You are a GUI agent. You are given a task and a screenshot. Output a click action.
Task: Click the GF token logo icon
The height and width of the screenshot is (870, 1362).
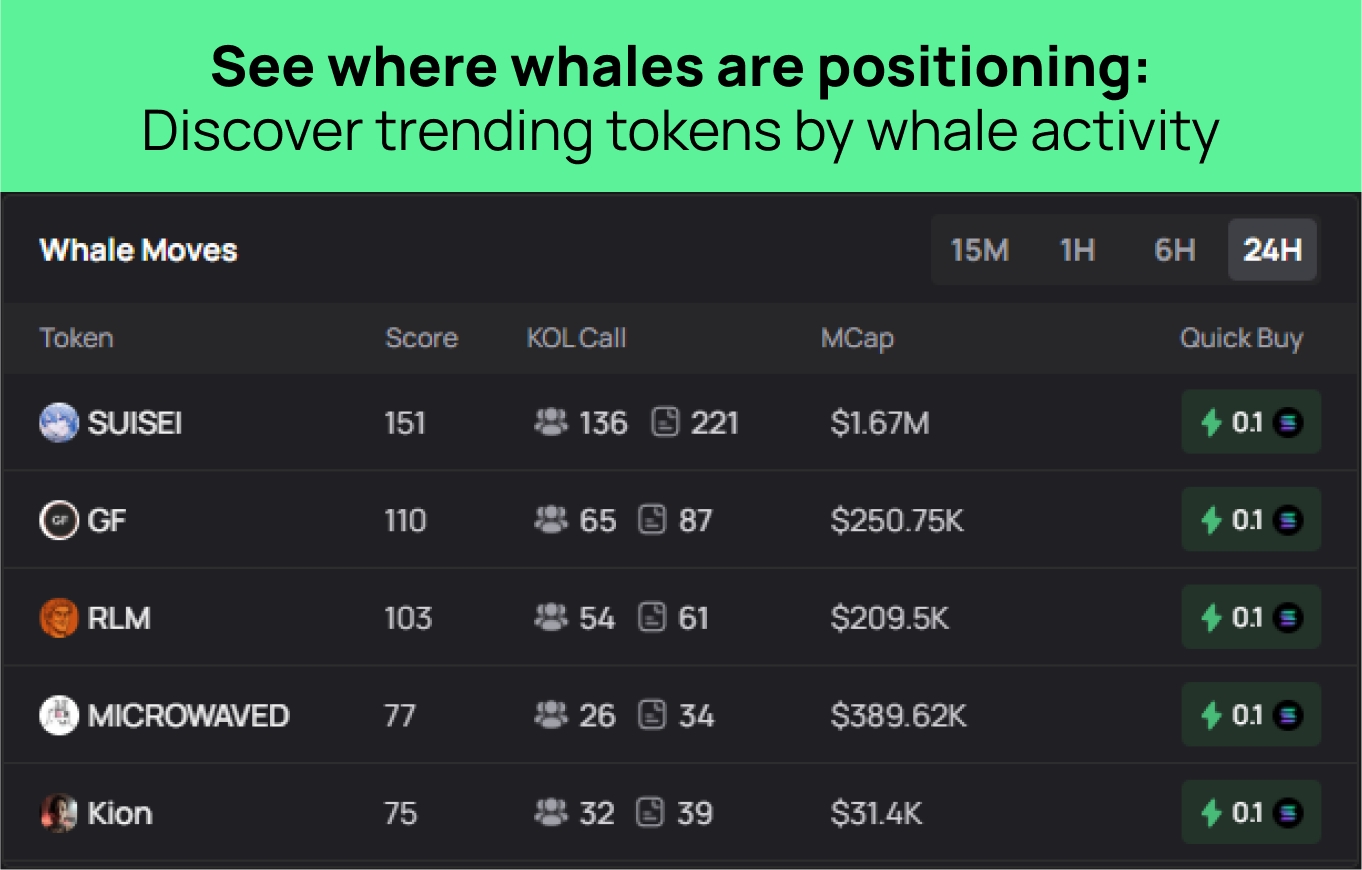[58, 521]
